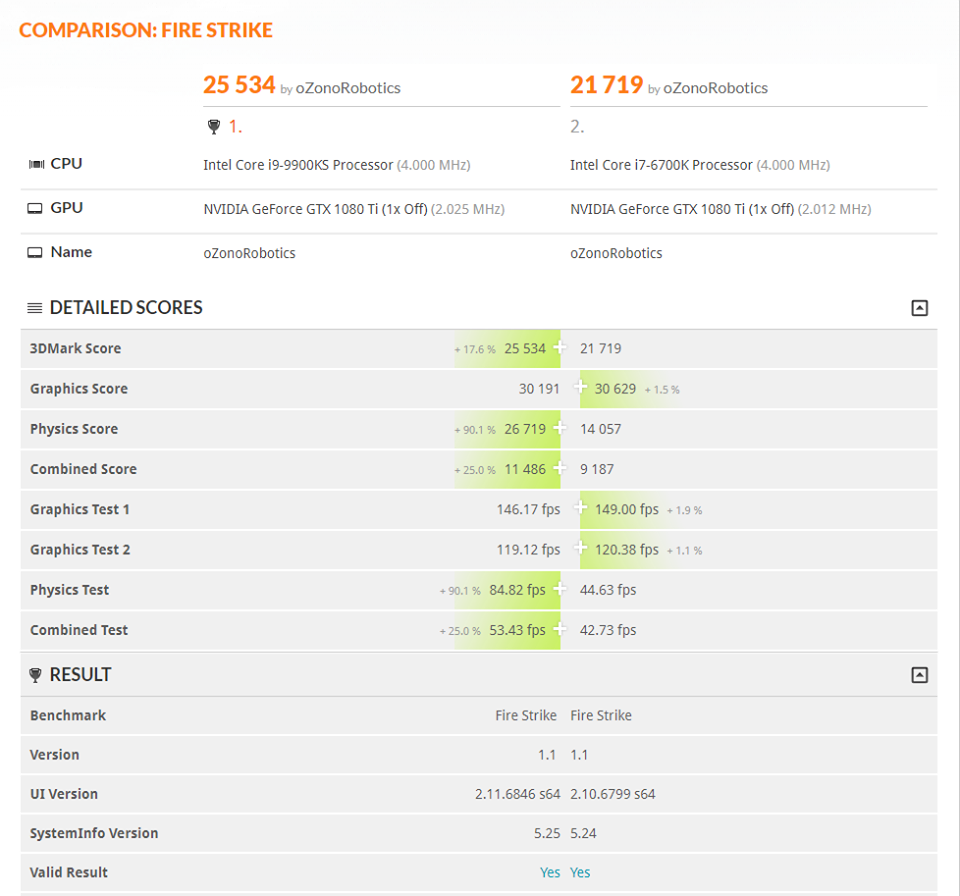Click the UI Version 2.10.6799 s64 value
Image resolution: width=960 pixels, height=896 pixels.
613,794
